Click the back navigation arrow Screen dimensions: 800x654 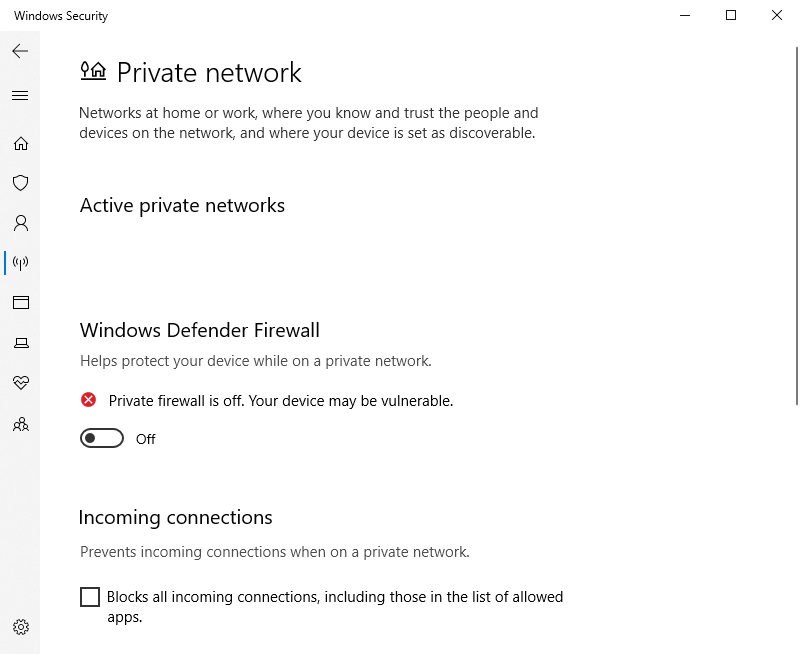(x=20, y=51)
